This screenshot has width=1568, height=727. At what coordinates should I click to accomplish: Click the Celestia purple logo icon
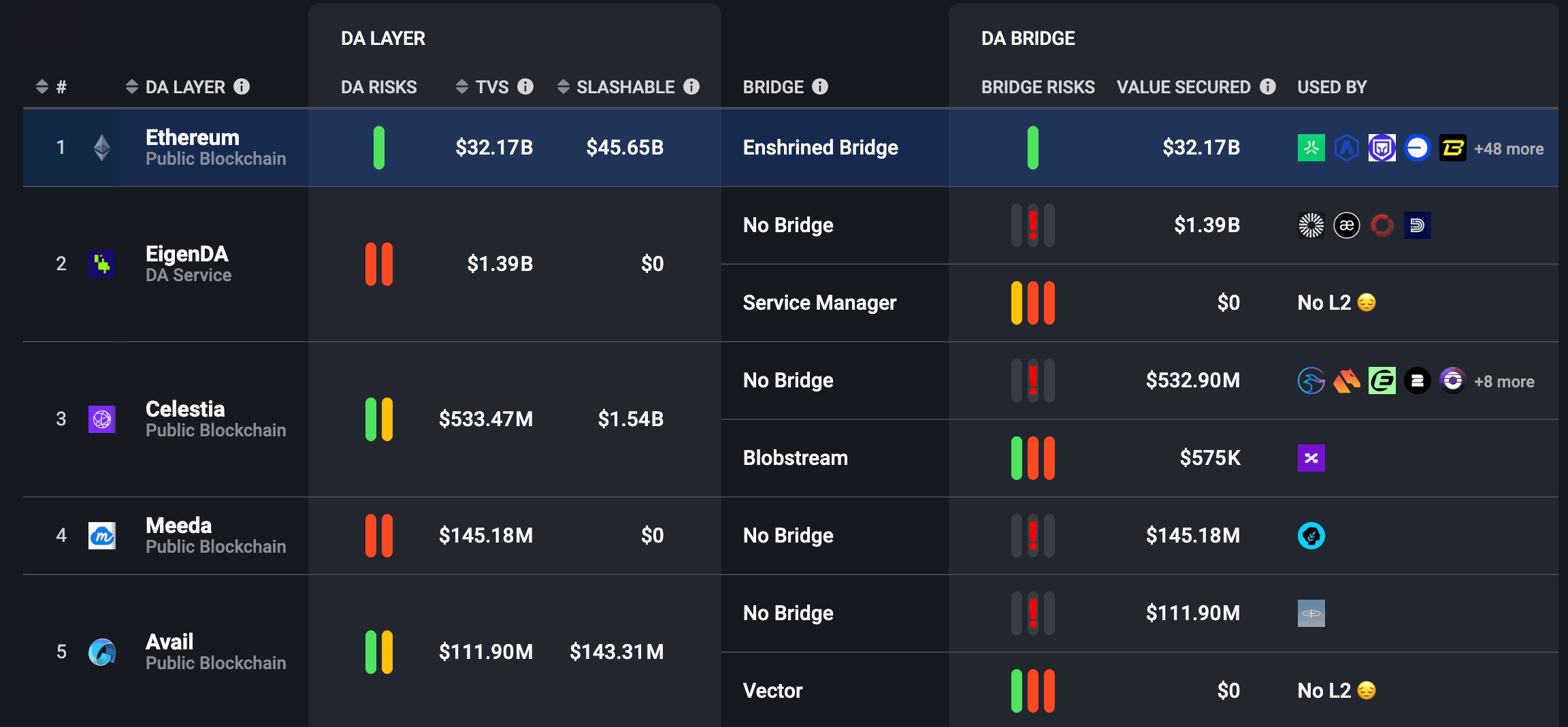pos(102,419)
